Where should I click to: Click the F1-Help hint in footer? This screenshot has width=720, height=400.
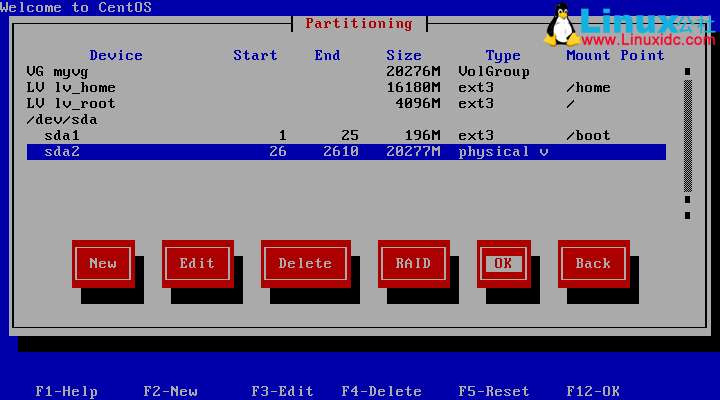pyautogui.click(x=67, y=391)
